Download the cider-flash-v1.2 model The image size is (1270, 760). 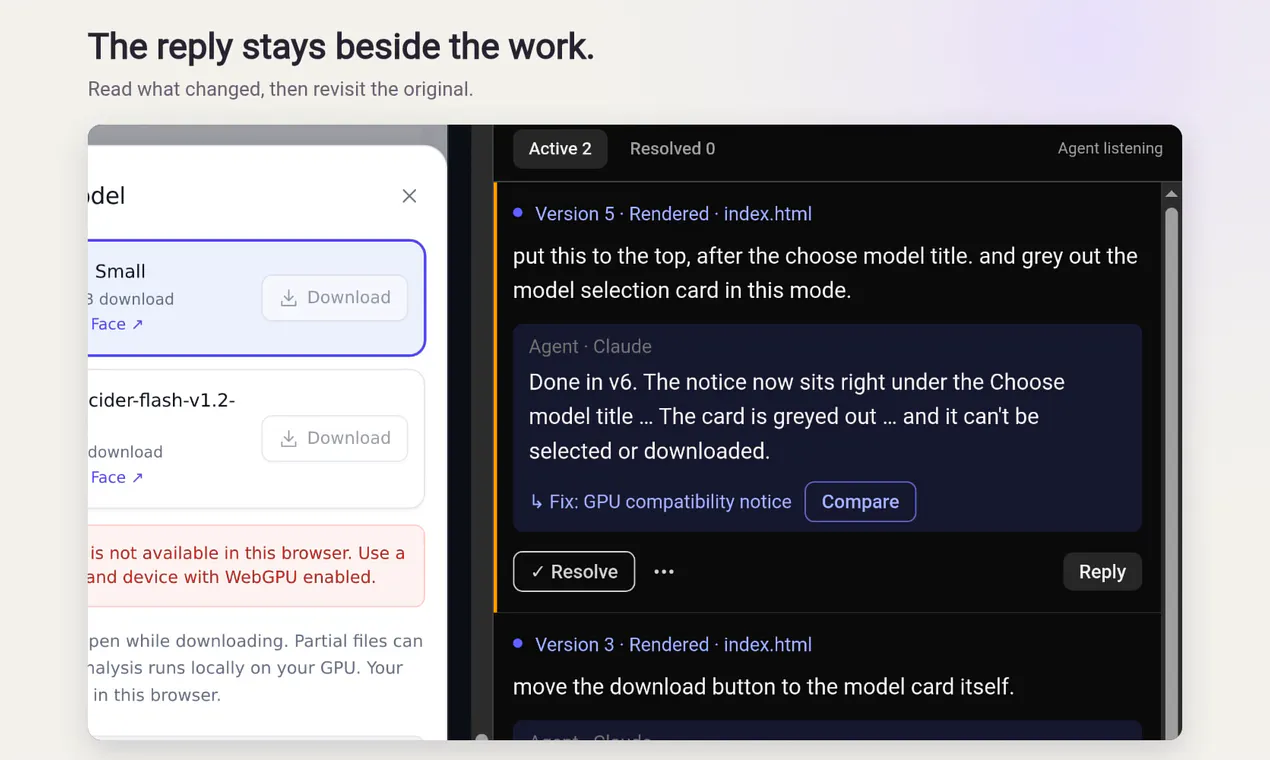click(335, 438)
